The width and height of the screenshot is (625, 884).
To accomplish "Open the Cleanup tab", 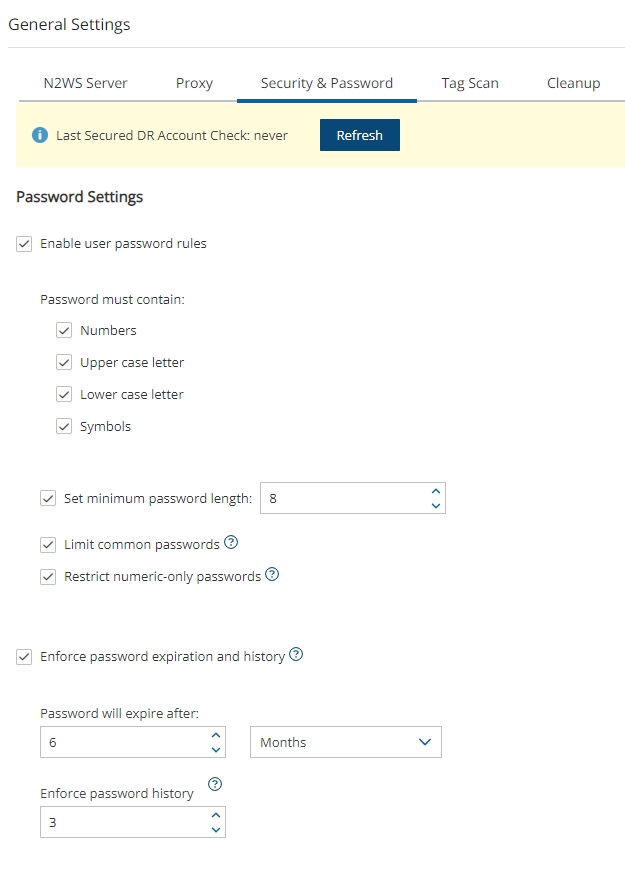I will 573,83.
